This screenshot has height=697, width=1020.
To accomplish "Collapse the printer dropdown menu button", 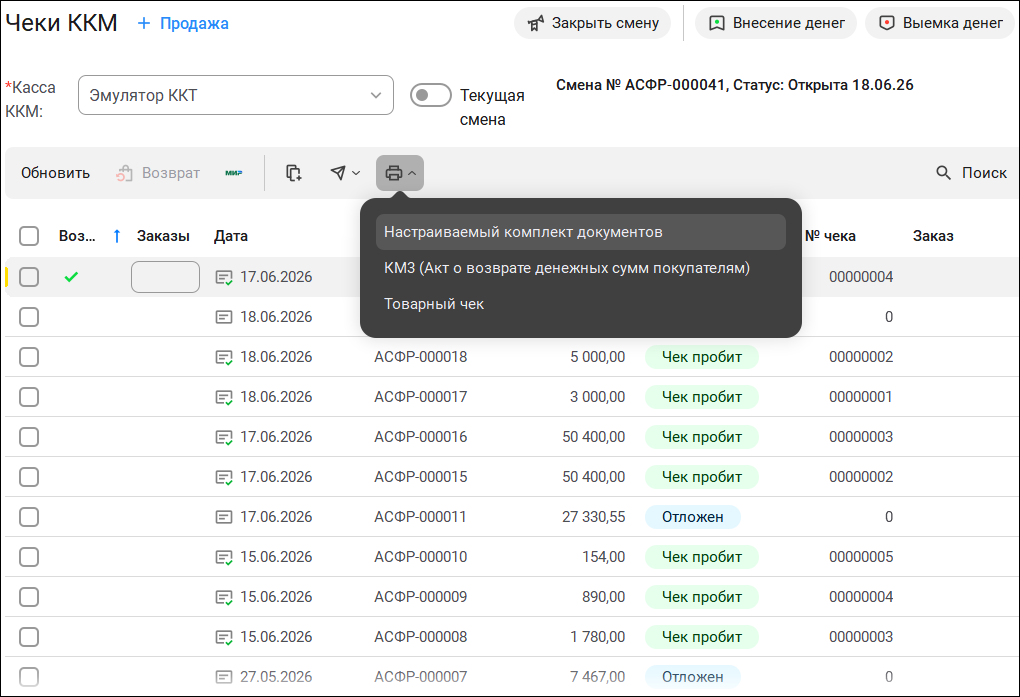I will click(x=400, y=173).
